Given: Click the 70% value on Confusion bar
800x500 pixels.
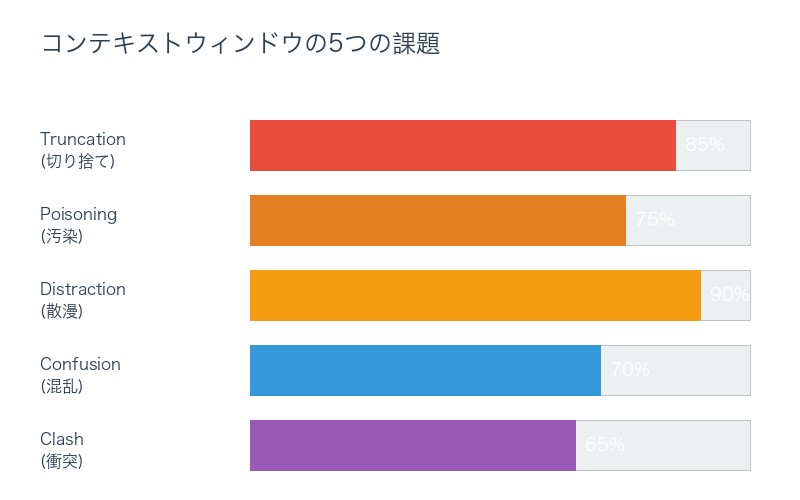Looking at the screenshot, I should pyautogui.click(x=630, y=370).
